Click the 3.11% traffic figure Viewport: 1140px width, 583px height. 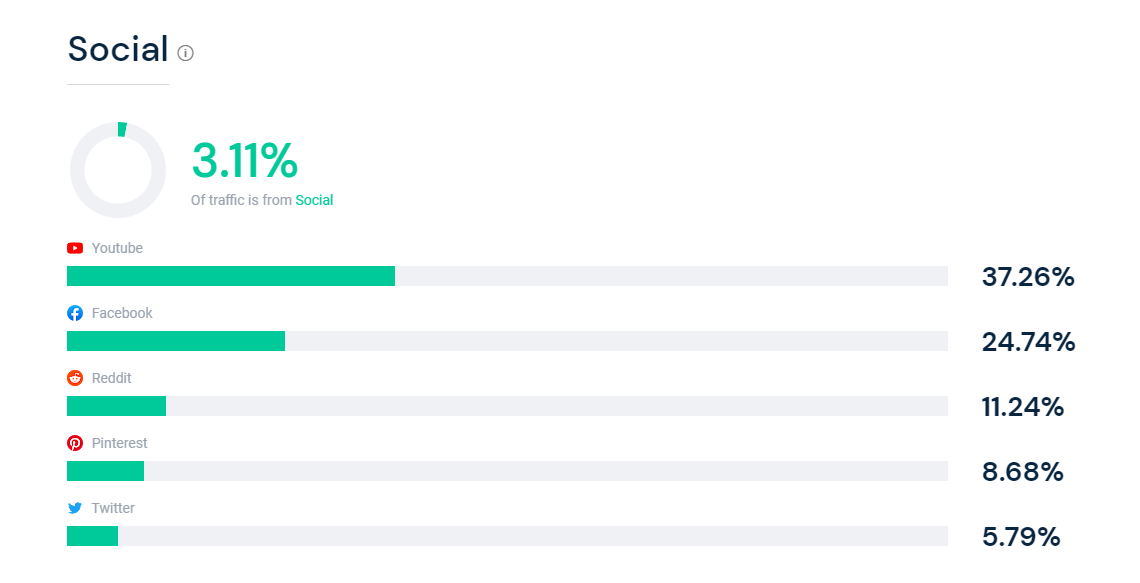[245, 161]
